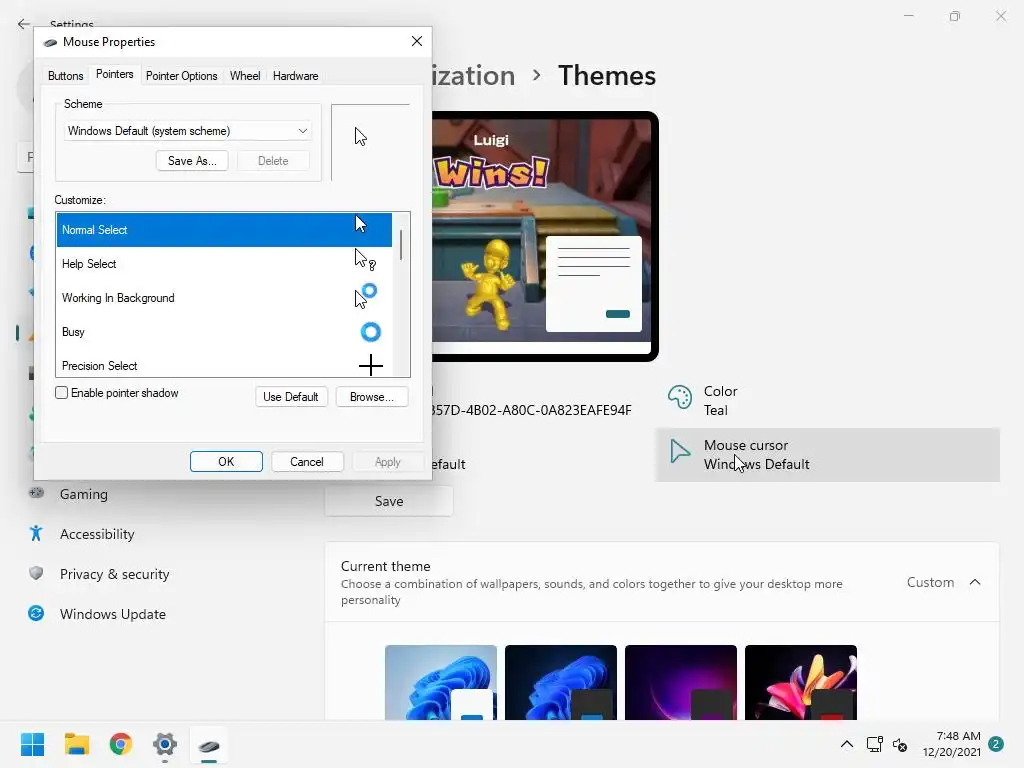Launch Google Chrome from taskbar
The image size is (1024, 768).
[121, 744]
